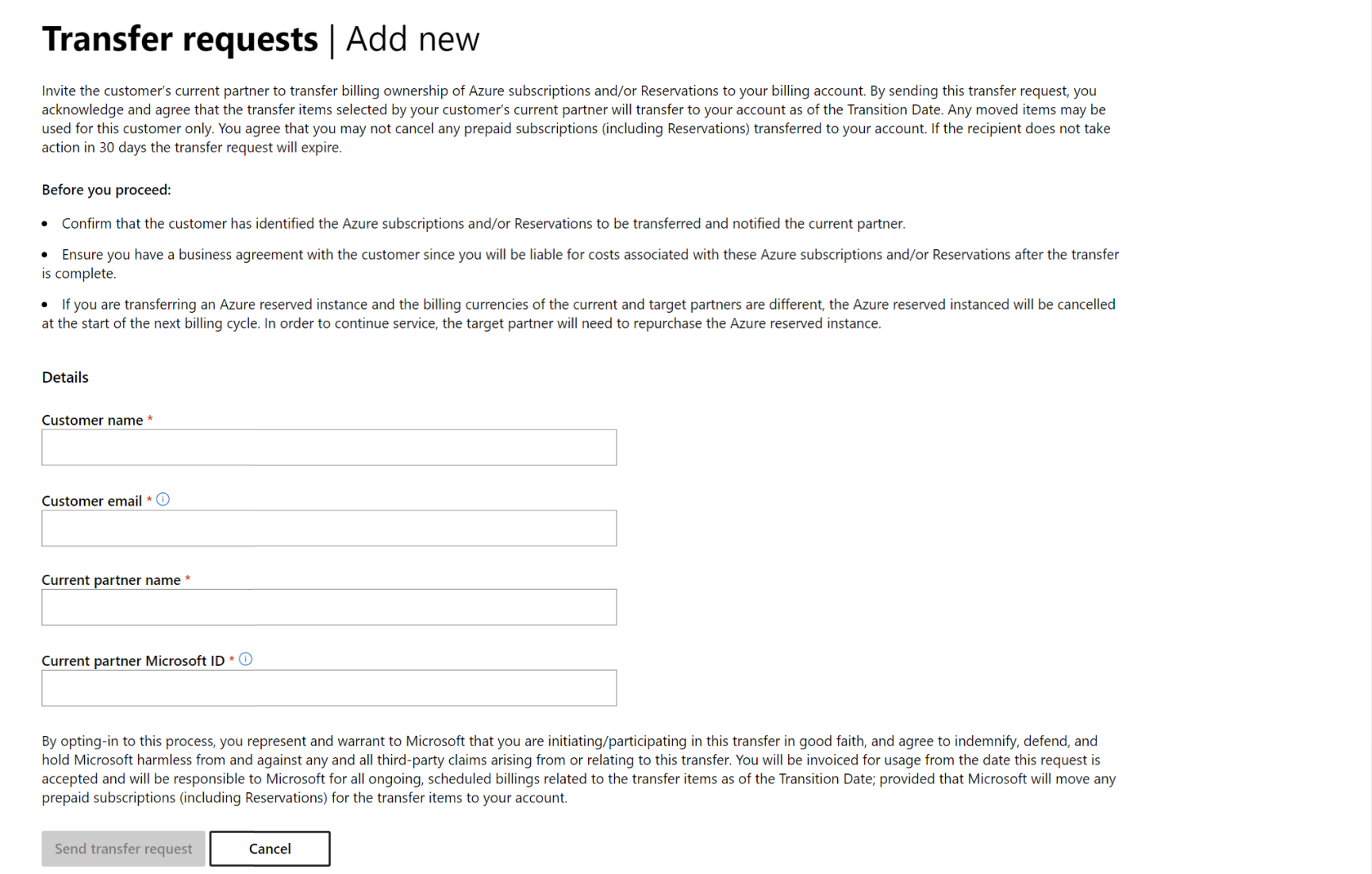Click the info icon beside Customer email
The width and height of the screenshot is (1372, 874).
tap(163, 499)
